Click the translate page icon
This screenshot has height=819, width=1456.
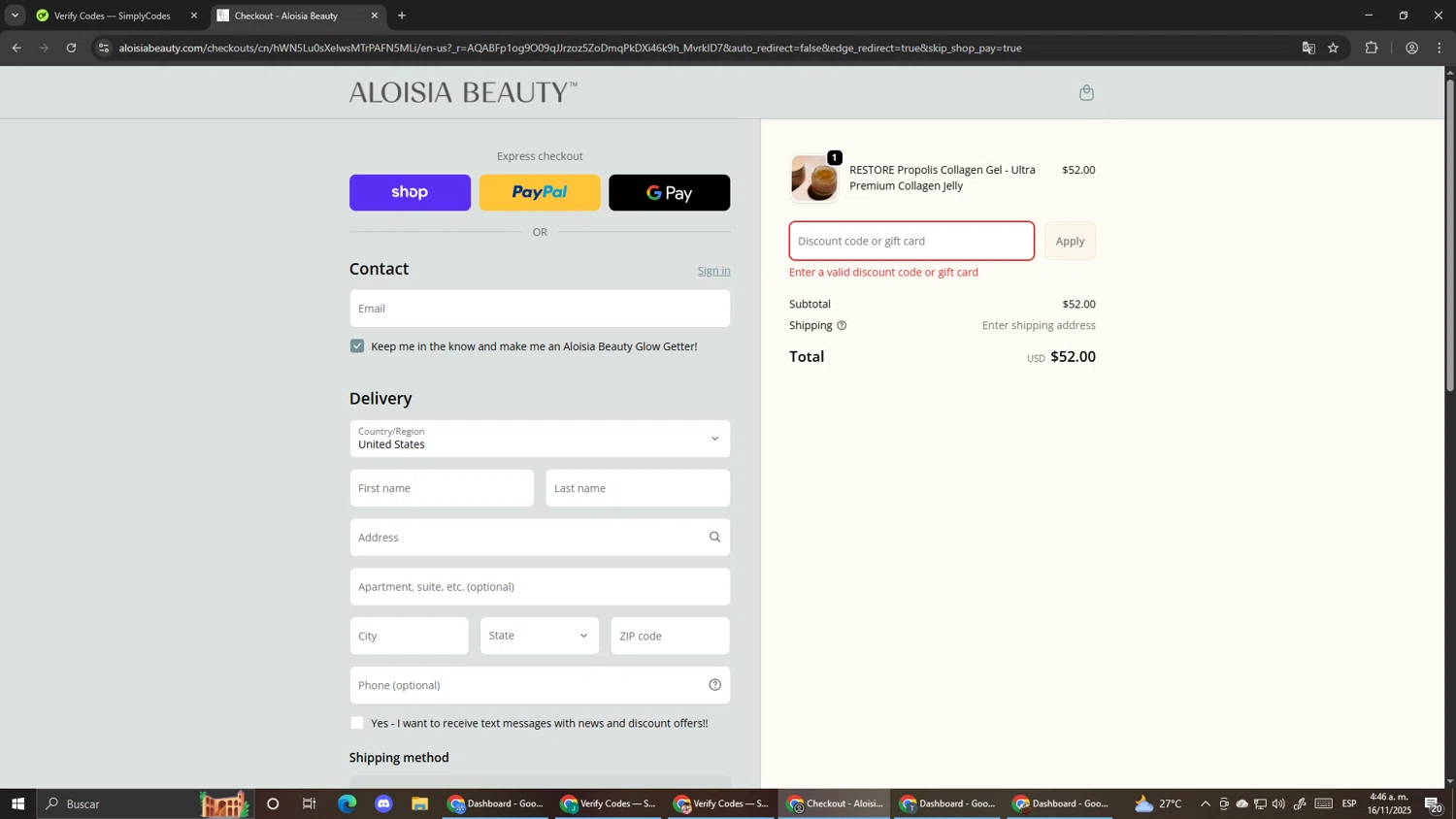pyautogui.click(x=1308, y=48)
